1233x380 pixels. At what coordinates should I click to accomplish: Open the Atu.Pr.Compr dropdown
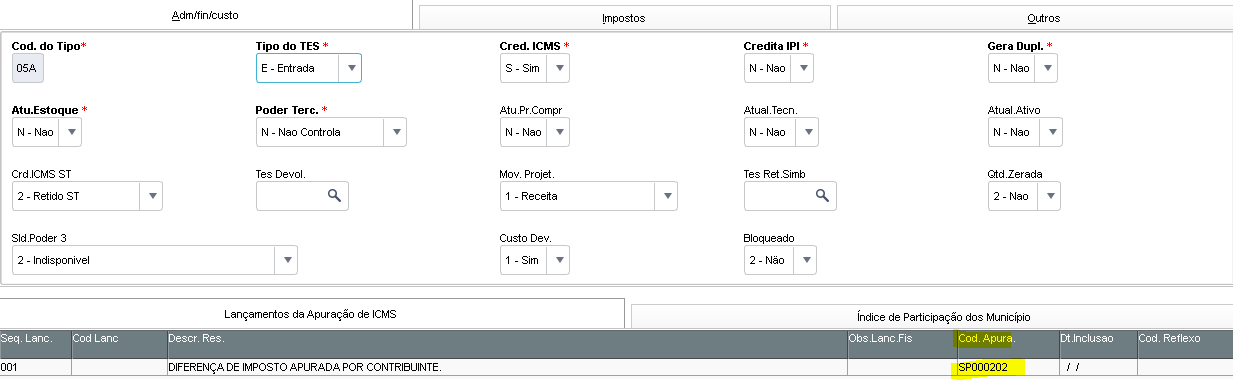(559, 132)
